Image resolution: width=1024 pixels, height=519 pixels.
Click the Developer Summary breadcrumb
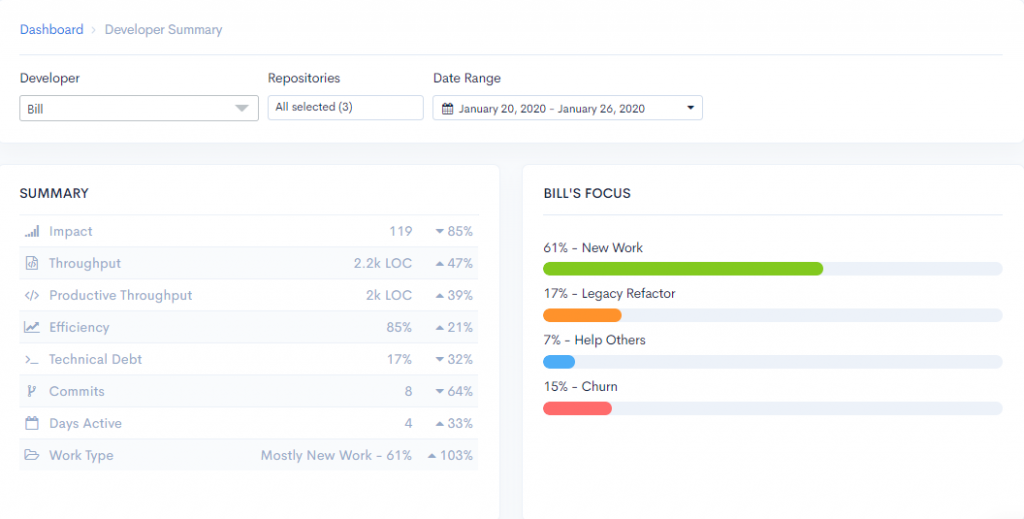[163, 30]
